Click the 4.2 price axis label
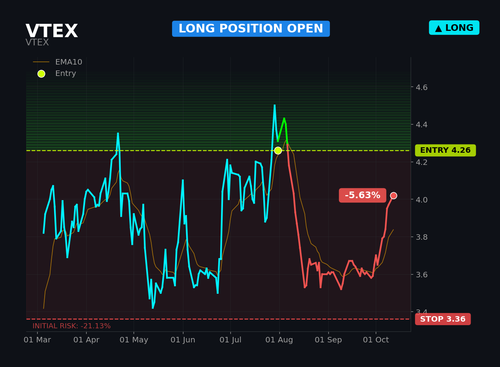 pyautogui.click(x=421, y=162)
